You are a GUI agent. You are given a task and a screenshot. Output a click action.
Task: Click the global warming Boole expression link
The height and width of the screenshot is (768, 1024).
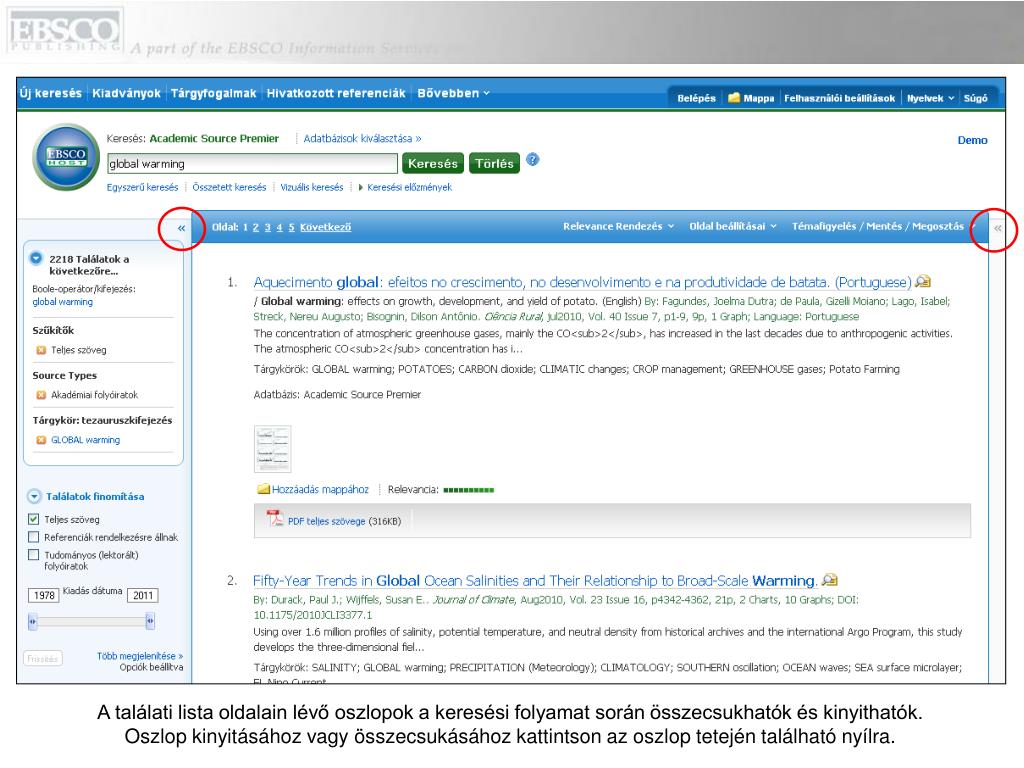pyautogui.click(x=63, y=302)
